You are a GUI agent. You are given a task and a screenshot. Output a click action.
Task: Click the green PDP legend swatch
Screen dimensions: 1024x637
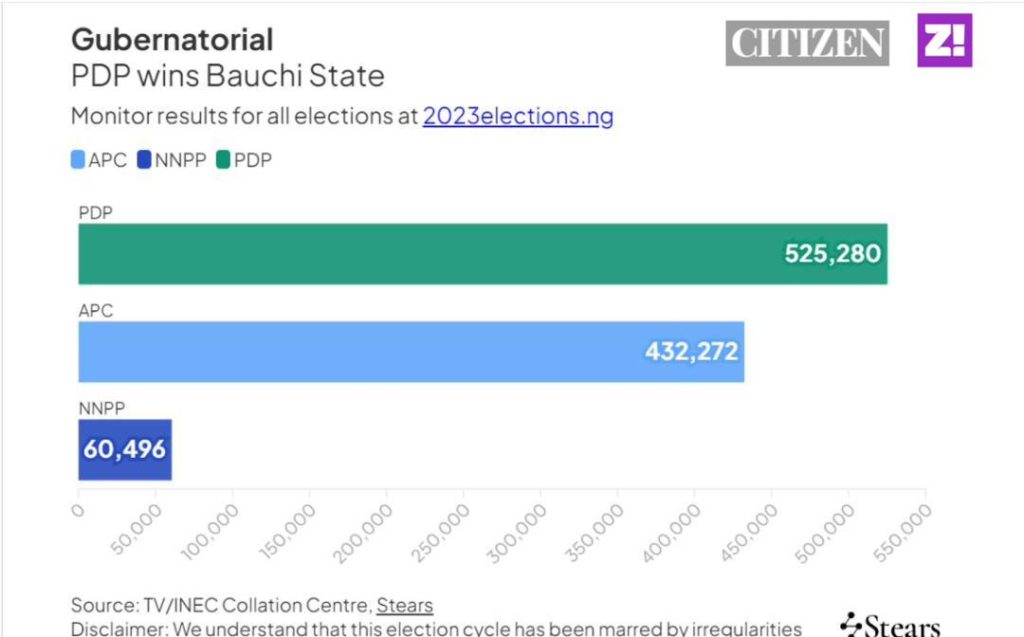pyautogui.click(x=223, y=159)
